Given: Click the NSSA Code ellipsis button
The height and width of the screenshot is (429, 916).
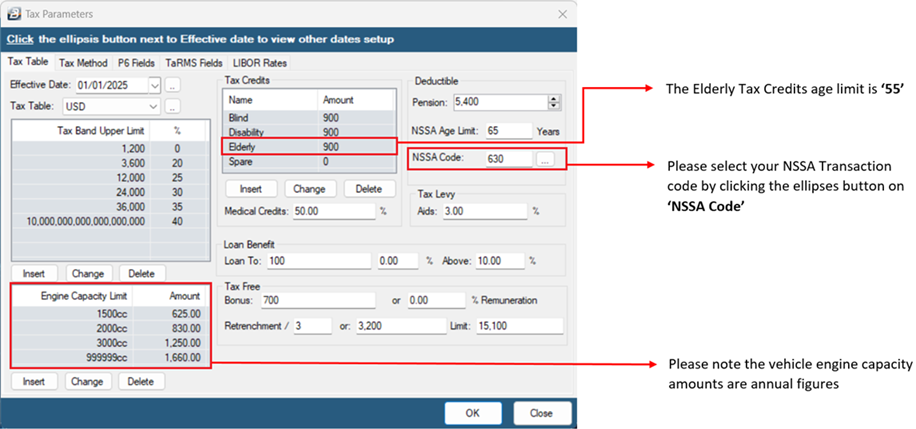Looking at the screenshot, I should click(544, 158).
